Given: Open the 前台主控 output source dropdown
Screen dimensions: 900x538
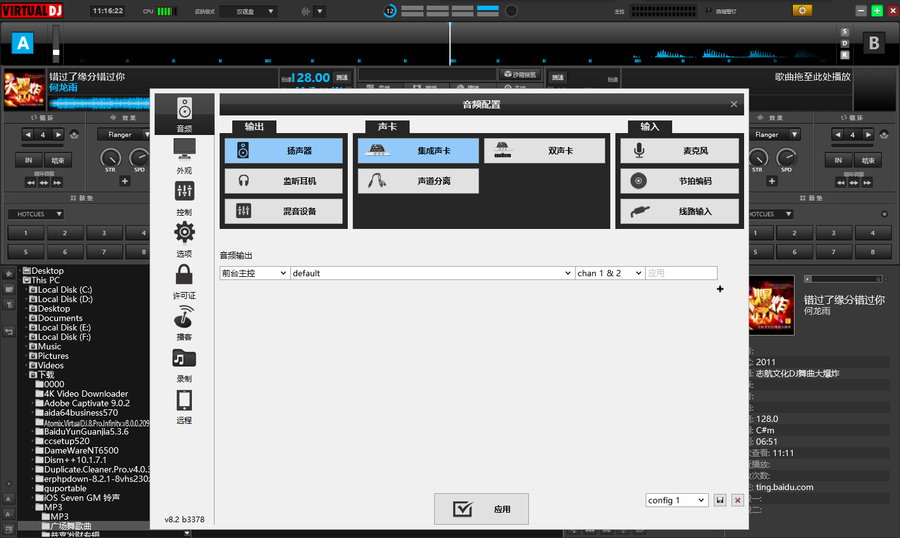Looking at the screenshot, I should click(254, 273).
